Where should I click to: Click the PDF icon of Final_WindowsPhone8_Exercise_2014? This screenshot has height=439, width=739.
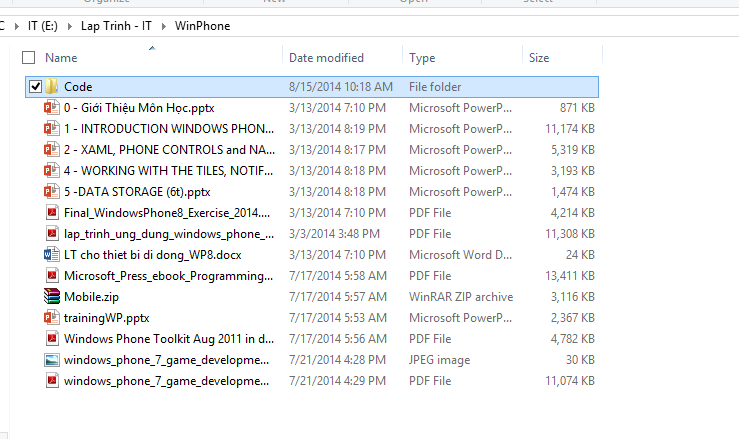coord(52,213)
